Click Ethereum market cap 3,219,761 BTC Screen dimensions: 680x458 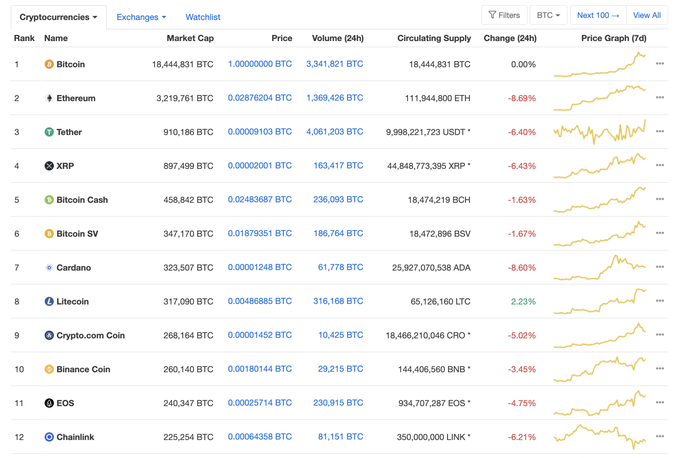[x=185, y=98]
